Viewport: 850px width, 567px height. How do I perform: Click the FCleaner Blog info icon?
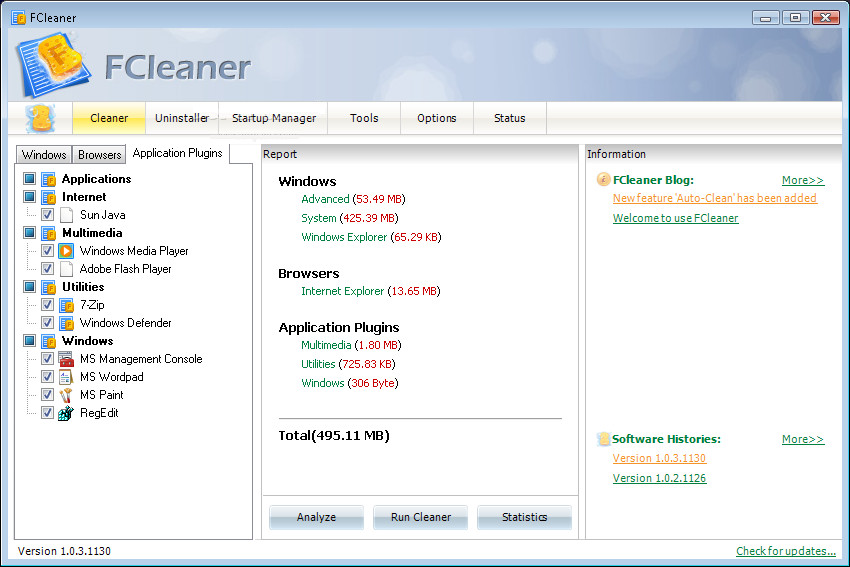point(603,179)
